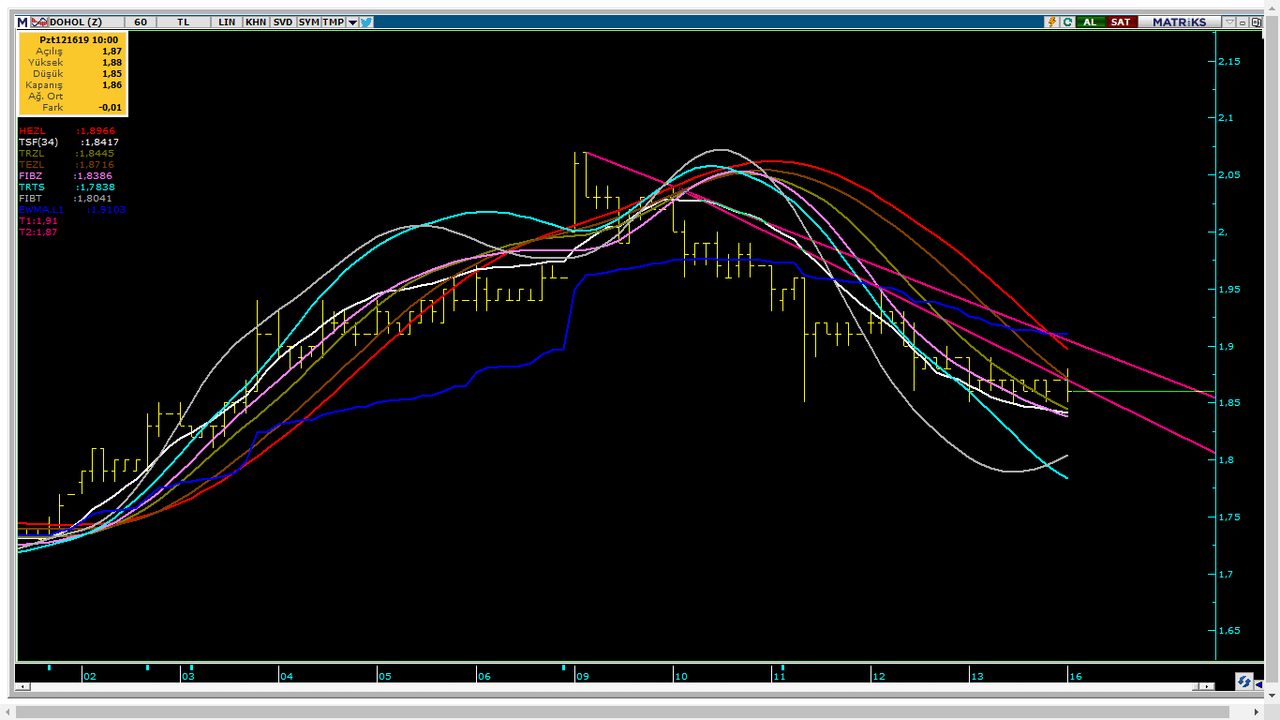Click the chart scroll left arrow
The width and height of the screenshot is (1280, 720).
pyautogui.click(x=23, y=687)
